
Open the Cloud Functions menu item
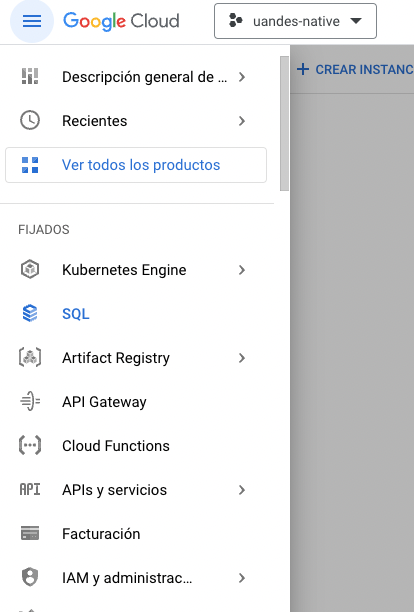137,446
